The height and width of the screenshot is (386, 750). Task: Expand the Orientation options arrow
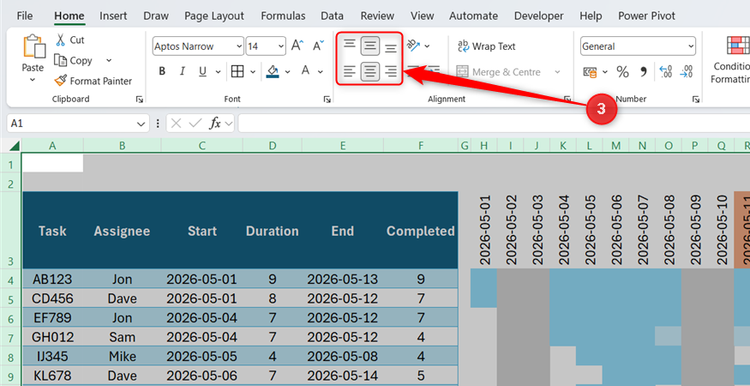(x=427, y=46)
